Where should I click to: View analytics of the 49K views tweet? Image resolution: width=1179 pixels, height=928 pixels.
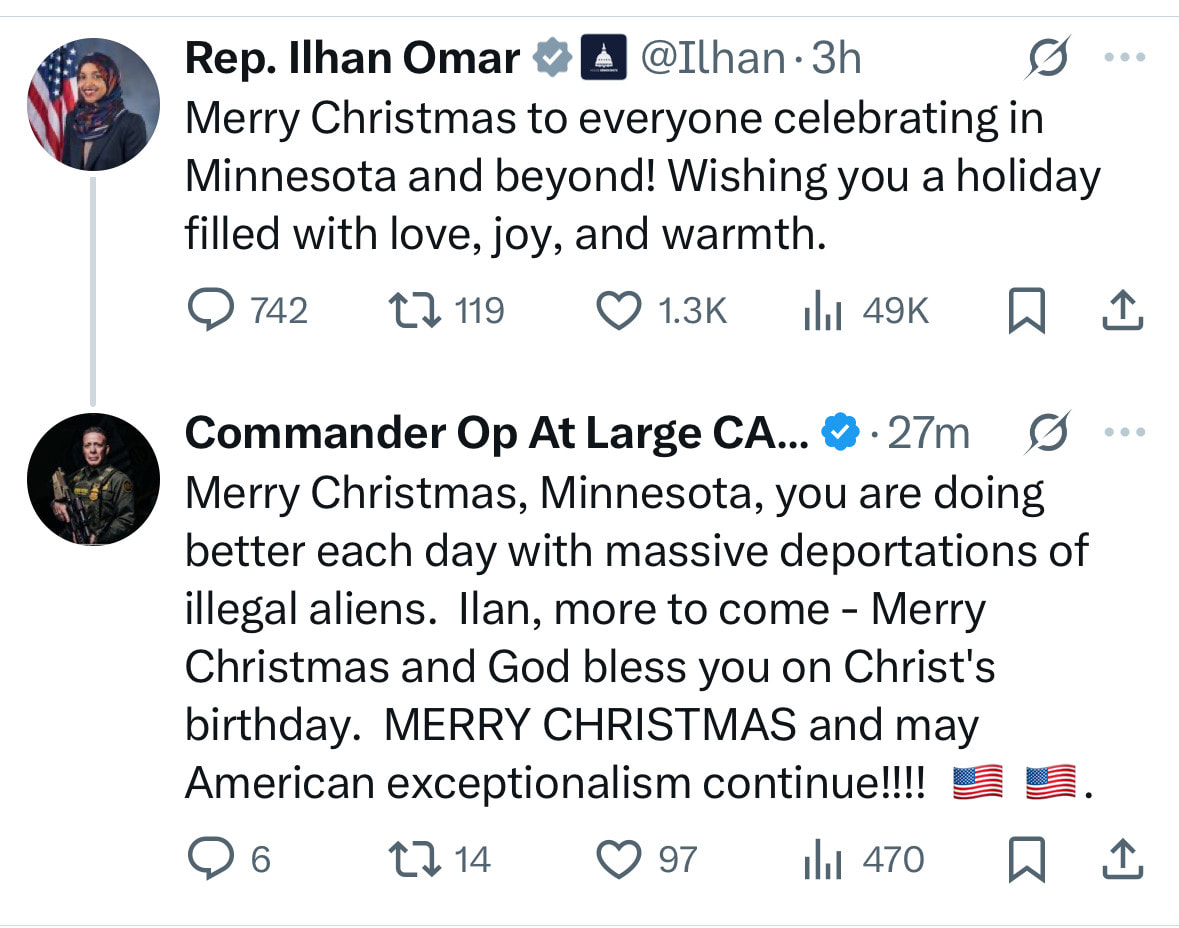pyautogui.click(x=822, y=311)
